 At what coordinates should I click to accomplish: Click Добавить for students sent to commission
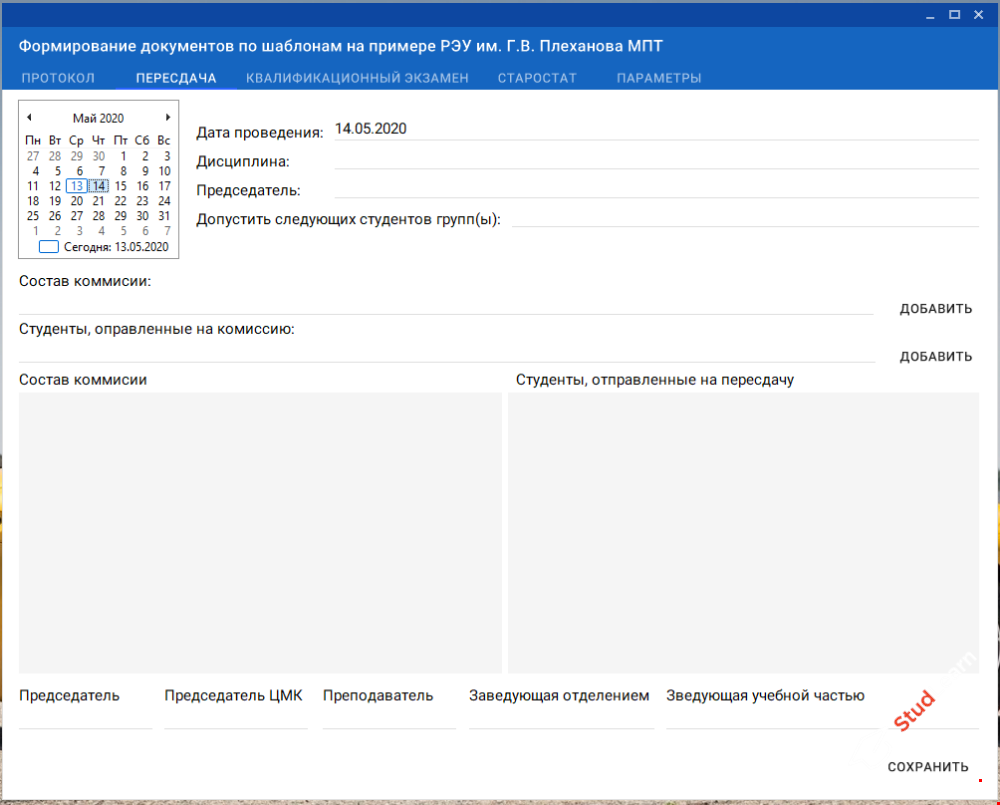(x=935, y=357)
